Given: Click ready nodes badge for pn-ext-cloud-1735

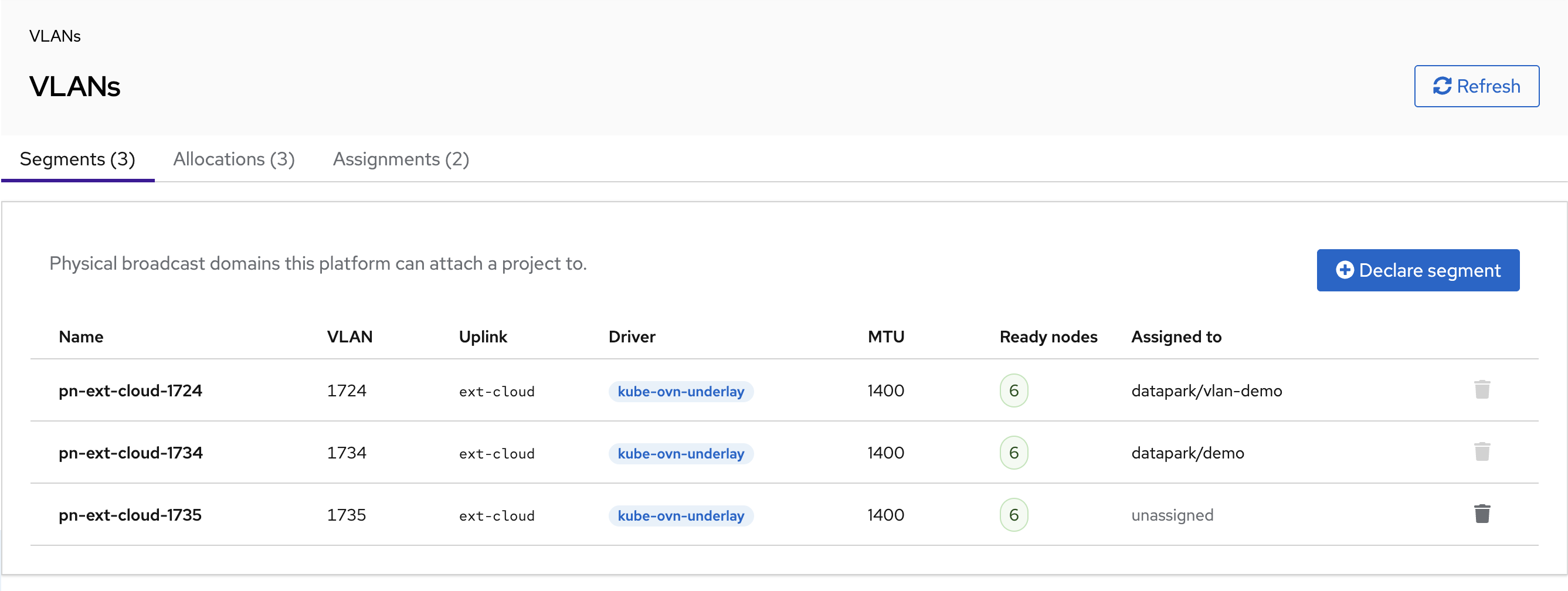Looking at the screenshot, I should [x=1013, y=515].
